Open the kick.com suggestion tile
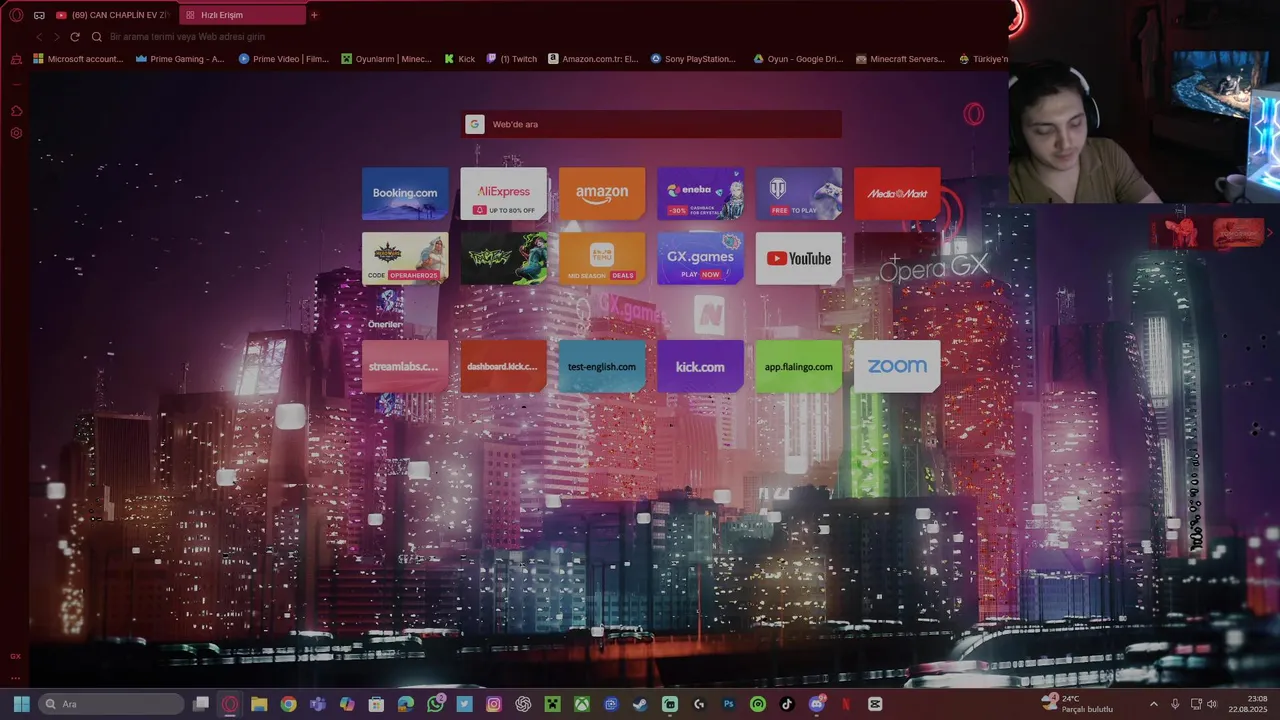Viewport: 1280px width, 720px height. coord(700,366)
